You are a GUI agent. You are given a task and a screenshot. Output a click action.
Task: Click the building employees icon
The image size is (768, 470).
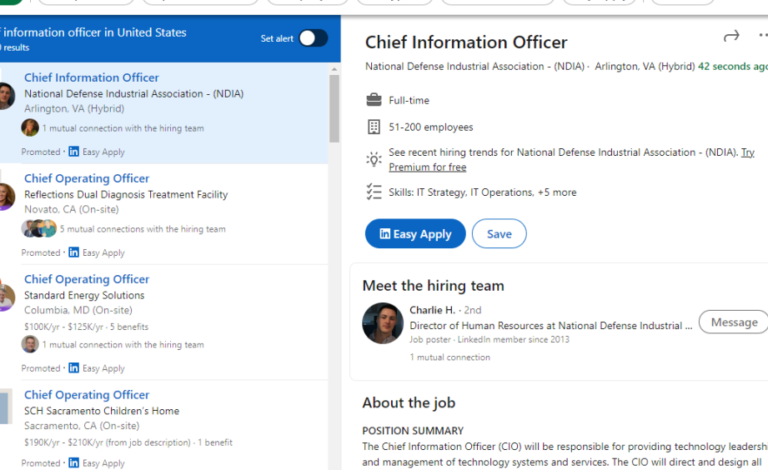pos(374,127)
